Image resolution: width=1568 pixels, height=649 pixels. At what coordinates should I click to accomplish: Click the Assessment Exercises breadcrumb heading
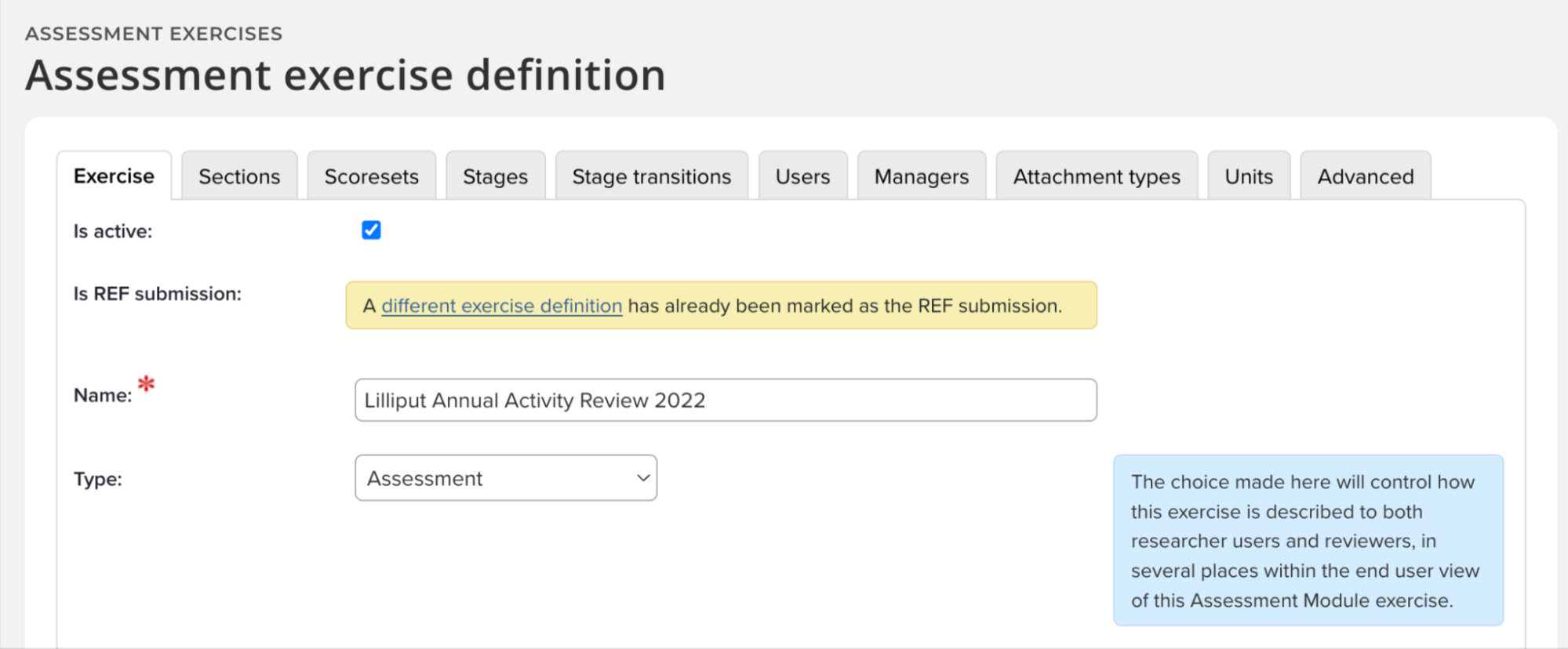click(154, 34)
